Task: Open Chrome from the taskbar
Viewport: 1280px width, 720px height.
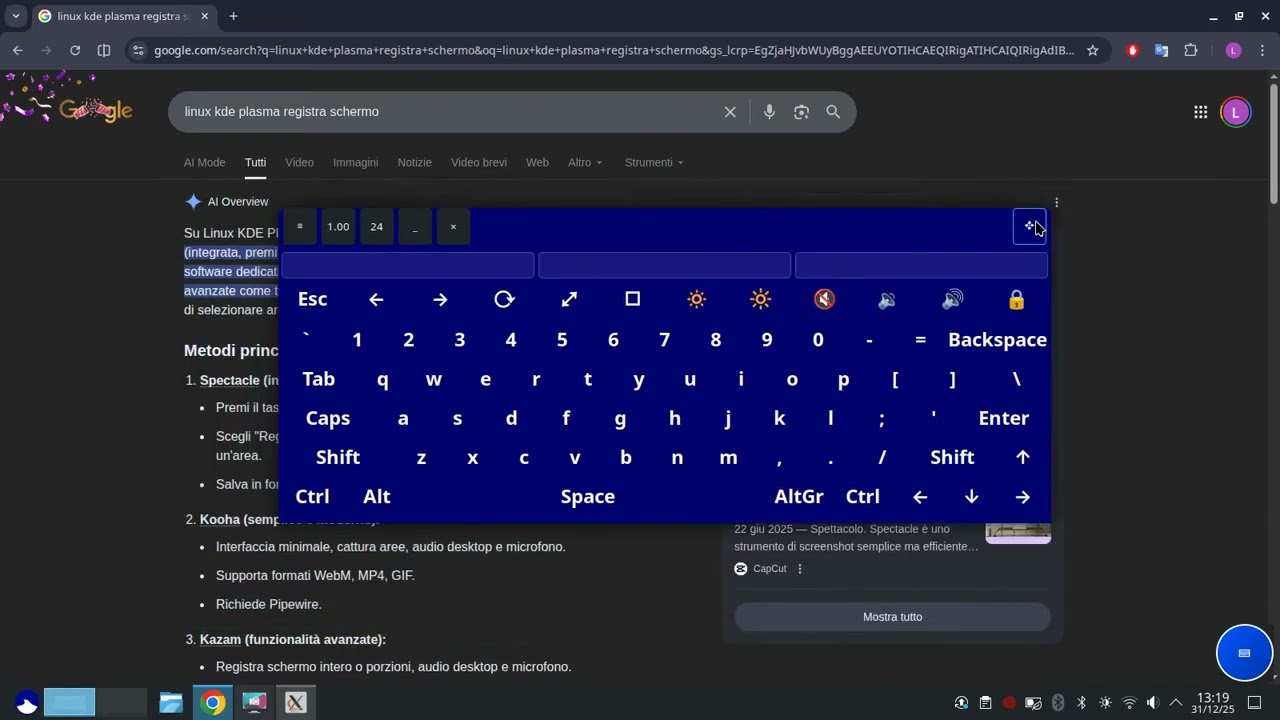Action: [x=212, y=703]
